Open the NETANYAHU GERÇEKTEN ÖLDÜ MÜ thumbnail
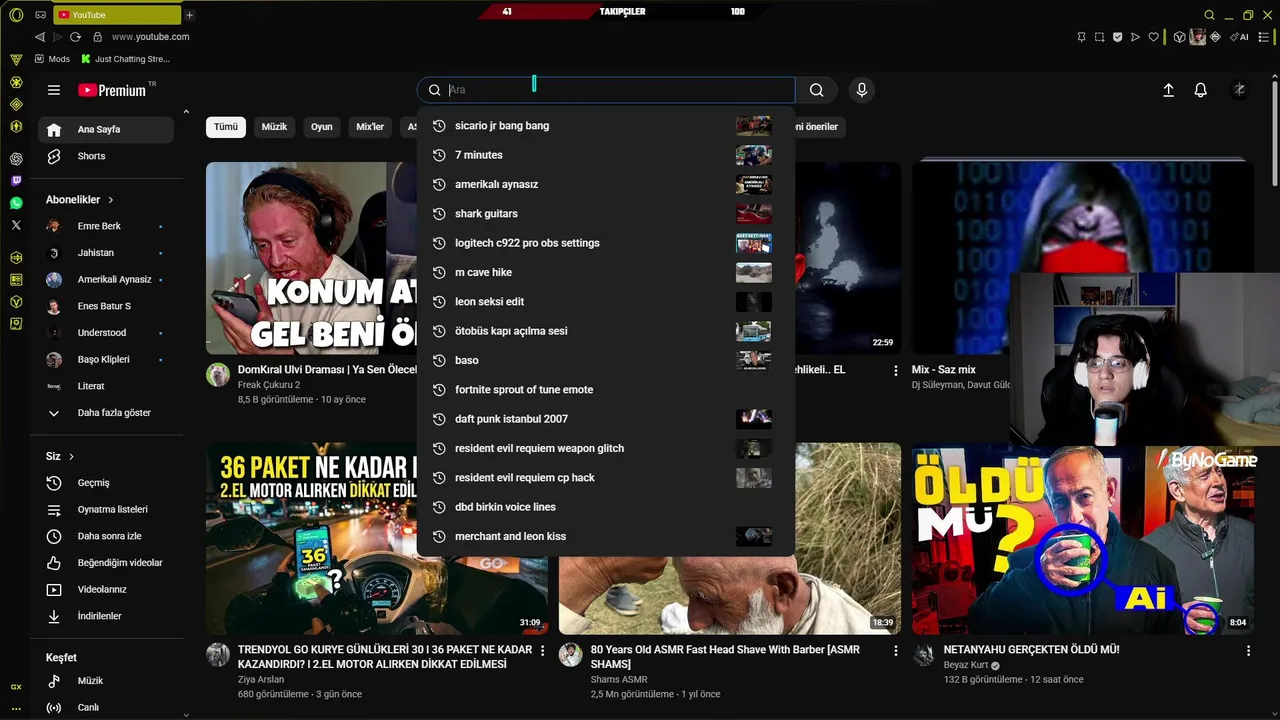Viewport: 1280px width, 720px height. click(x=1082, y=539)
